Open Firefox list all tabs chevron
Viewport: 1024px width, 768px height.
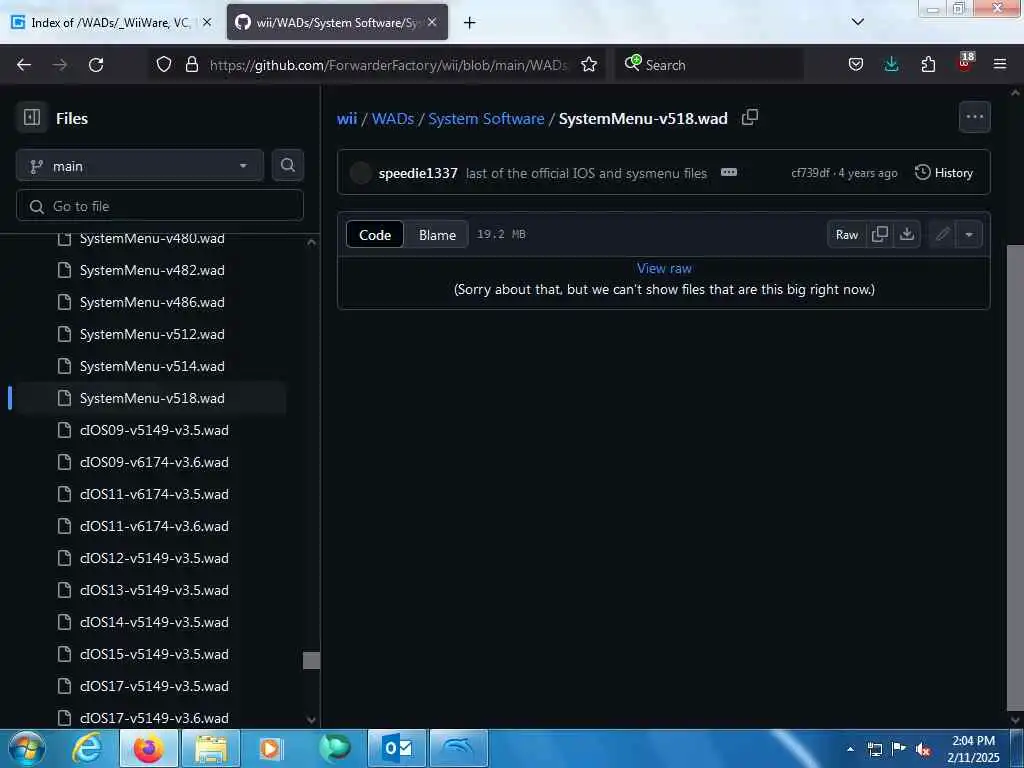(x=858, y=22)
